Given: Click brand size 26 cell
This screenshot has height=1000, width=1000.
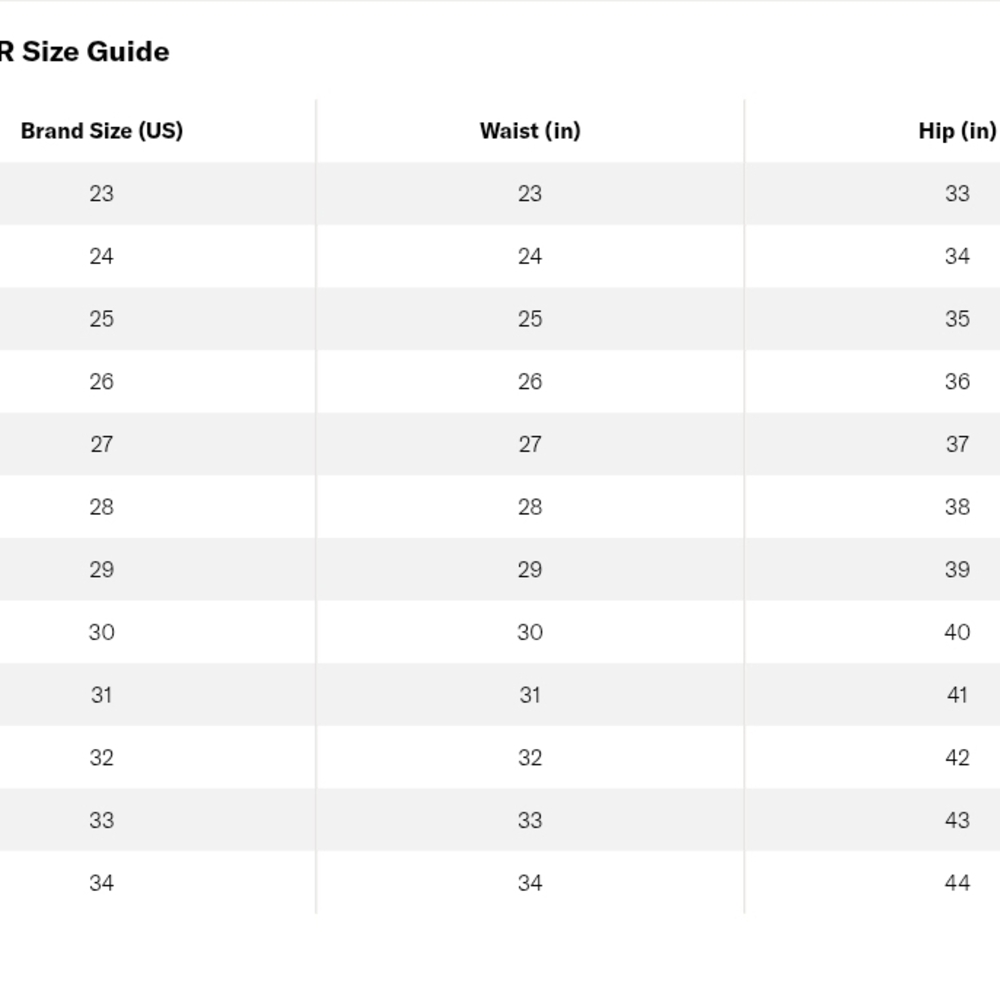Looking at the screenshot, I should (x=102, y=381).
